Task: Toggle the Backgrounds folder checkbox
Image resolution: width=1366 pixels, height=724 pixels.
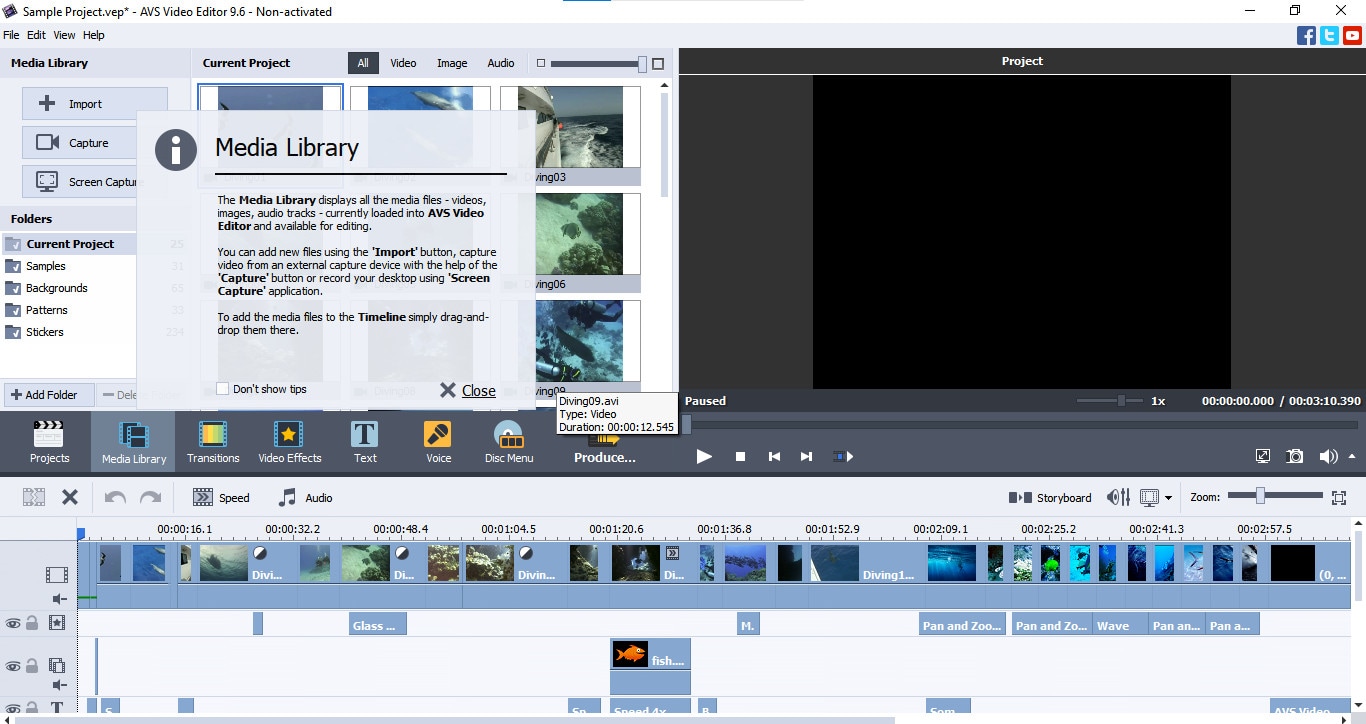Action: [13, 288]
